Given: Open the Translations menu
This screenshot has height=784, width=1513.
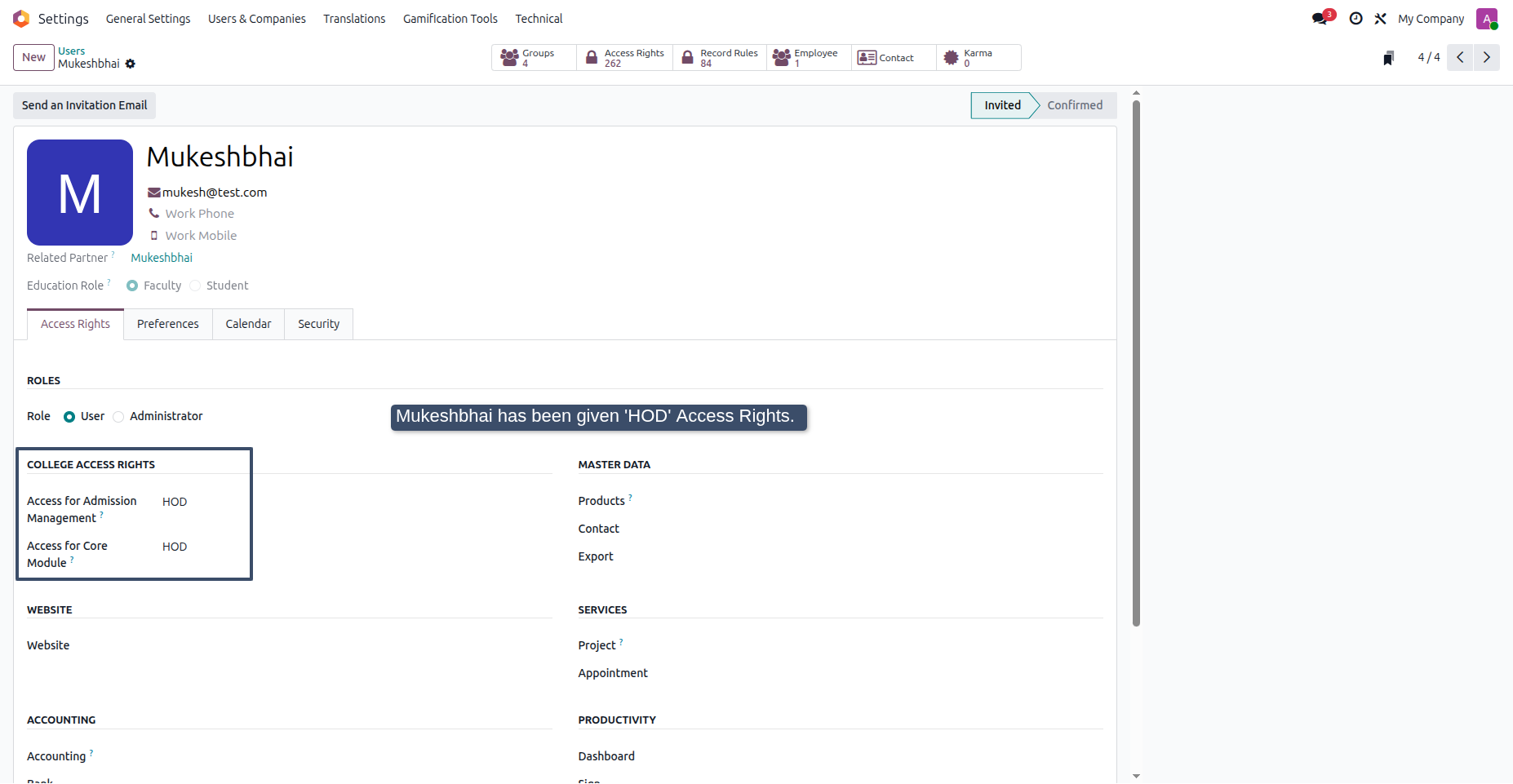Looking at the screenshot, I should [x=354, y=19].
